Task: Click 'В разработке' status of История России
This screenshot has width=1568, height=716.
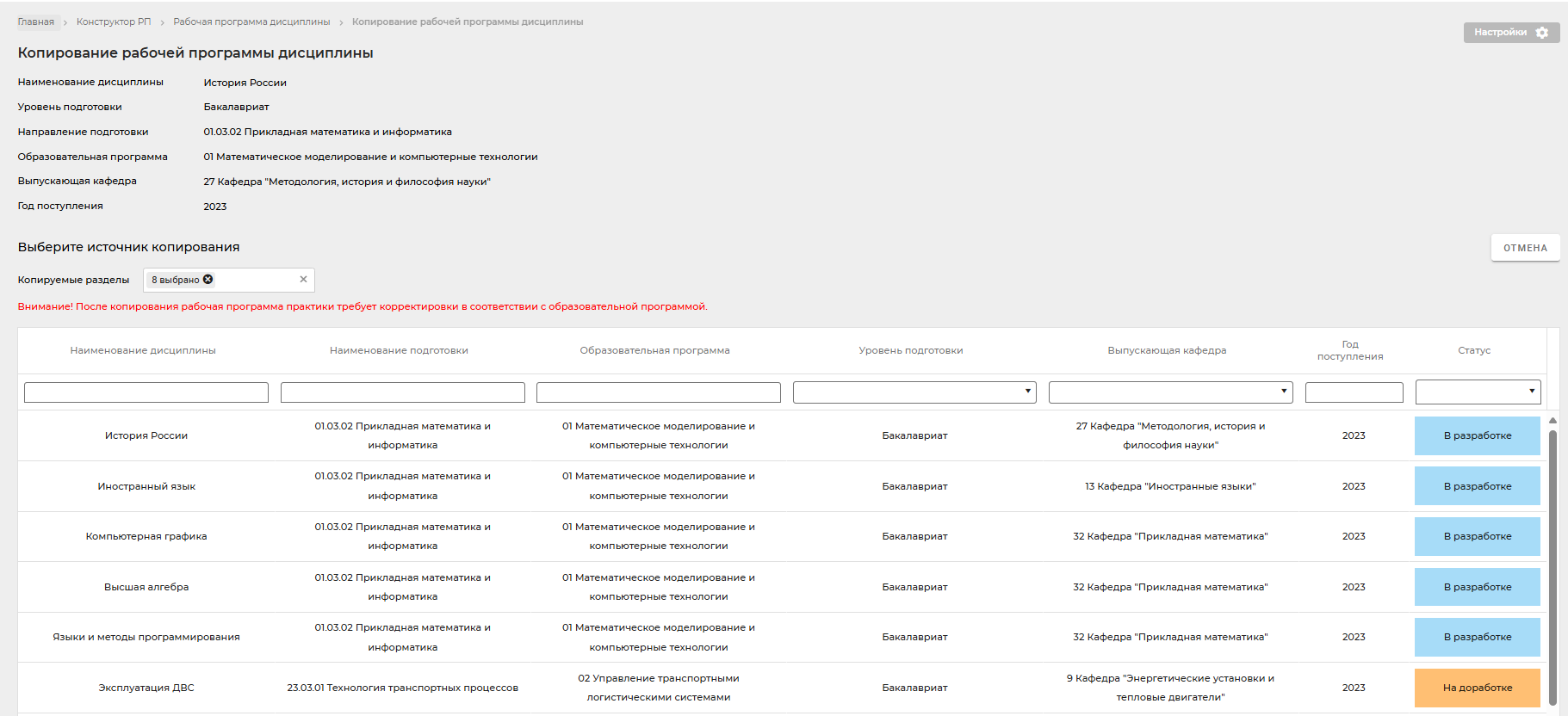Action: tap(1478, 435)
